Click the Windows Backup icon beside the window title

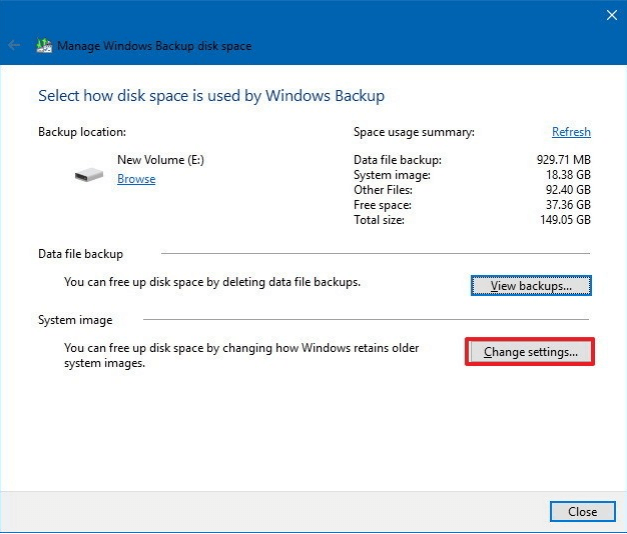pos(44,46)
